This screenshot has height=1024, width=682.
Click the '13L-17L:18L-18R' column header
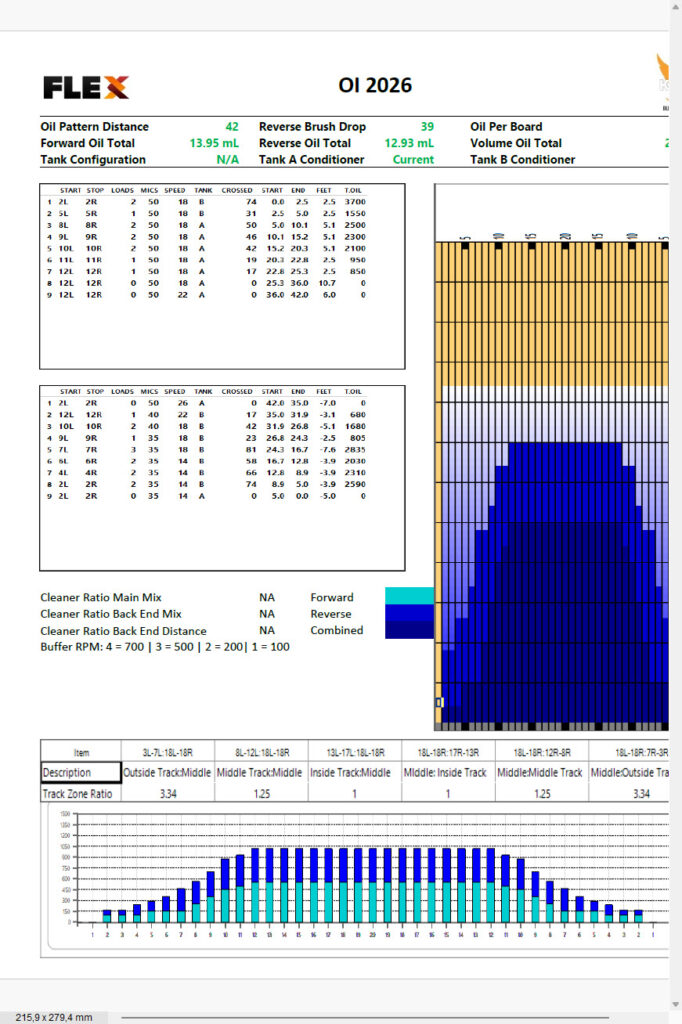pos(355,752)
